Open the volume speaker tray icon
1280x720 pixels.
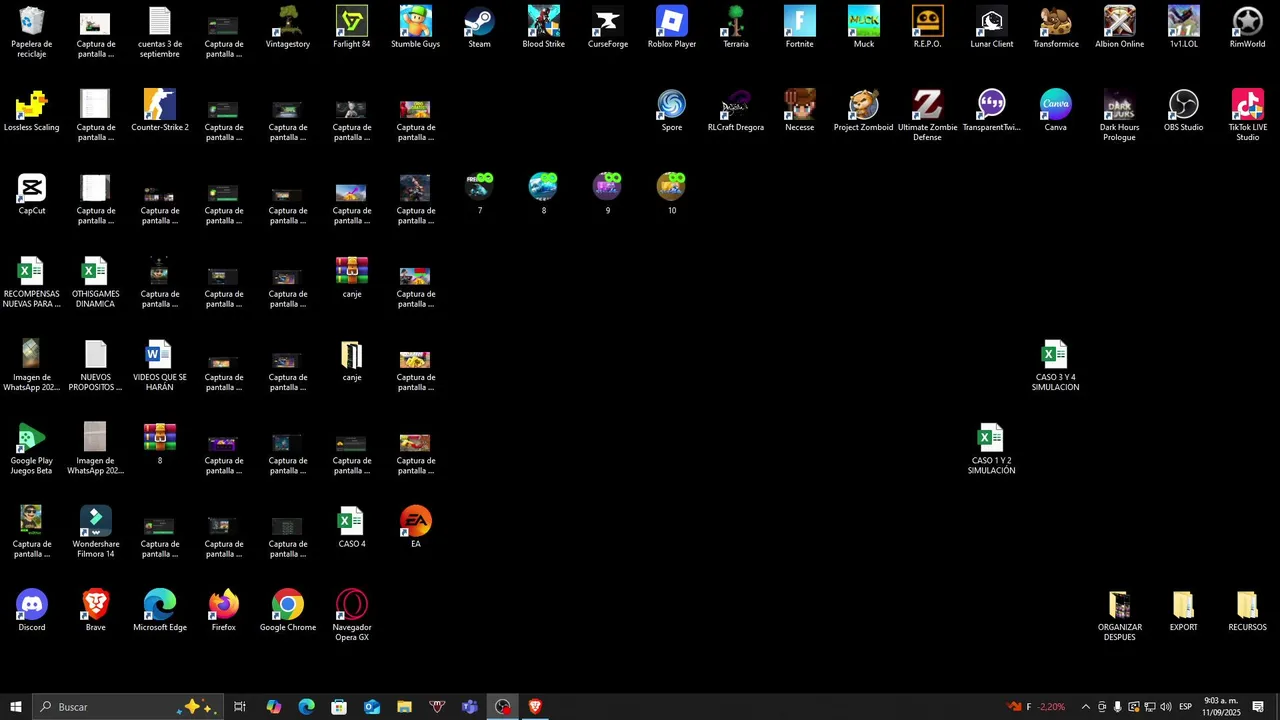tap(1166, 707)
